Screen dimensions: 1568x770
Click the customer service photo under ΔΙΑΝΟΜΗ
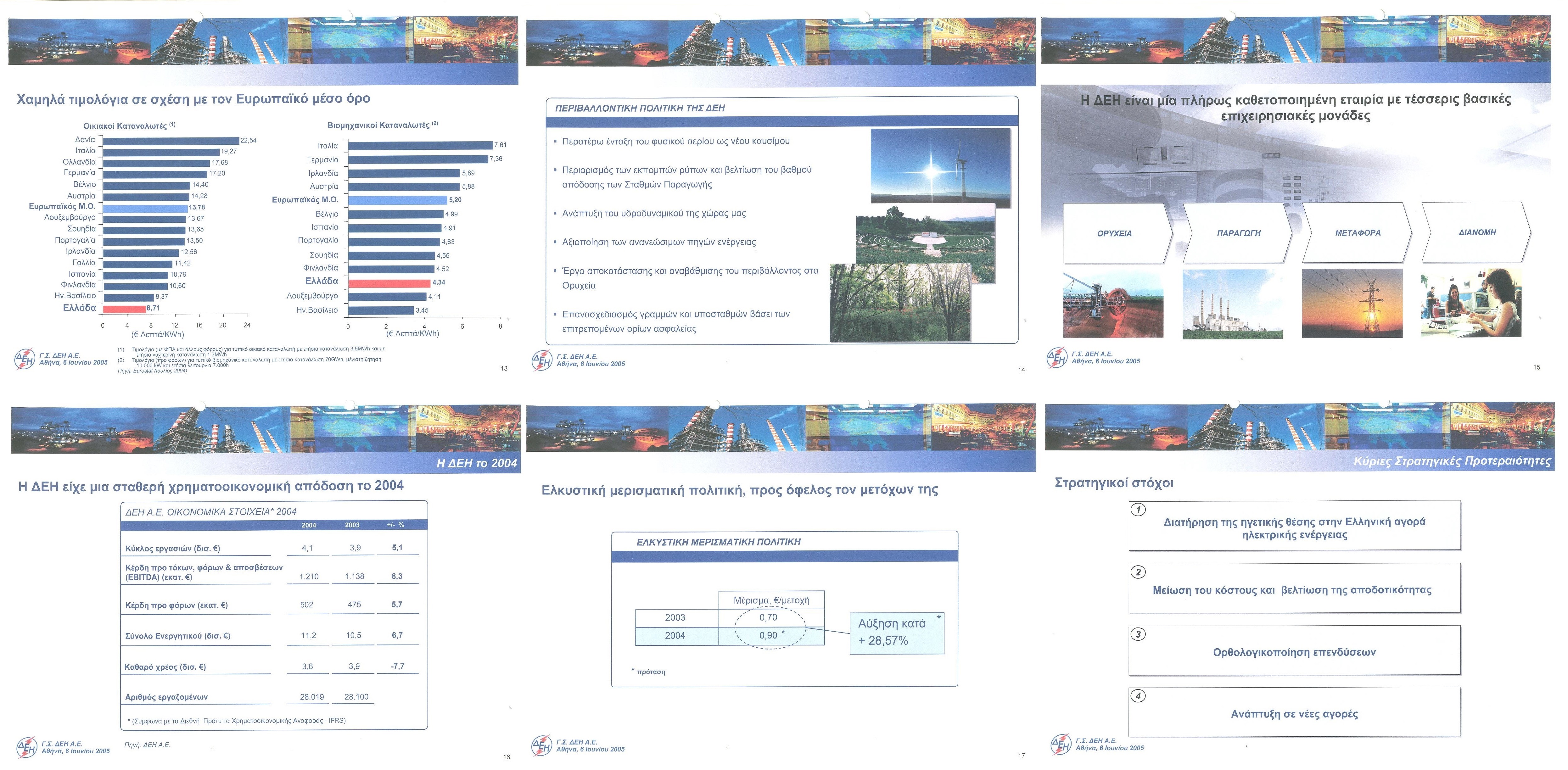(x=1471, y=303)
